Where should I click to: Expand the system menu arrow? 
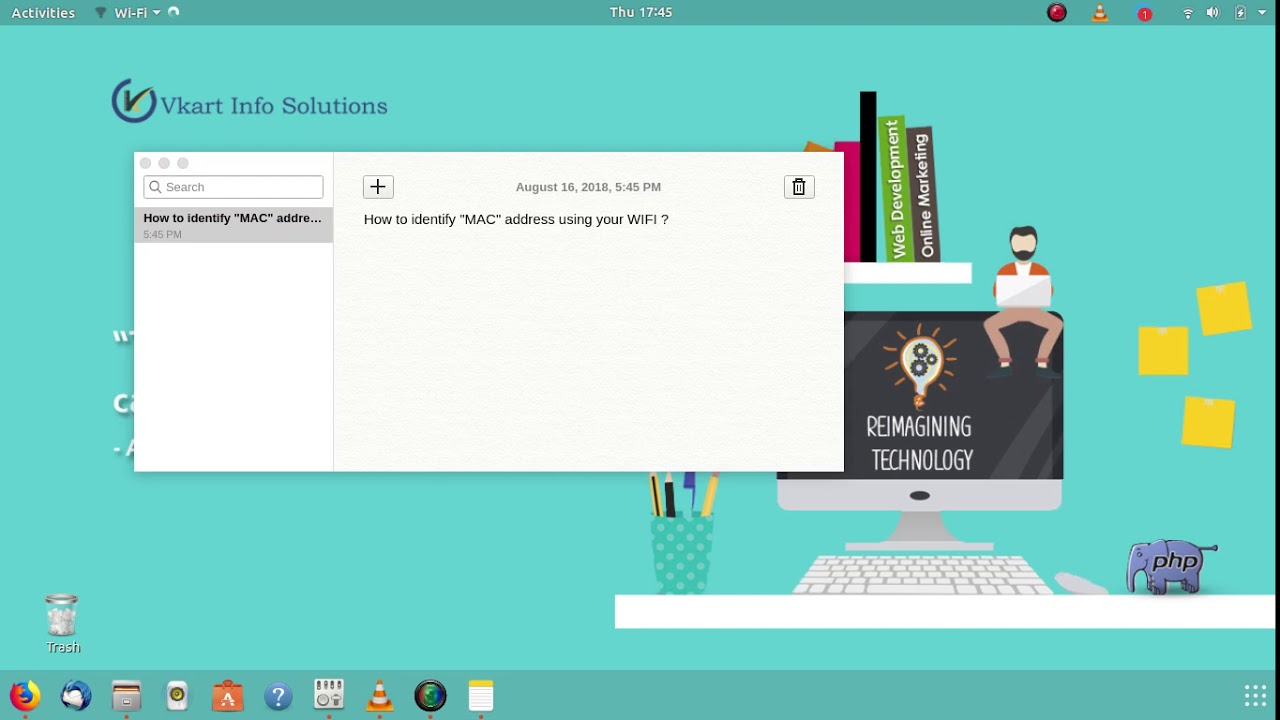click(1262, 12)
